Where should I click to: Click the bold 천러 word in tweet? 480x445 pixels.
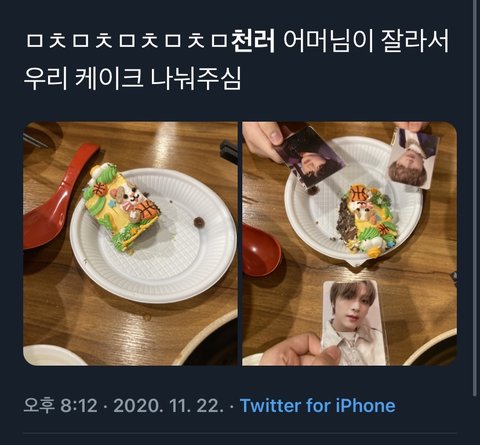tap(254, 41)
